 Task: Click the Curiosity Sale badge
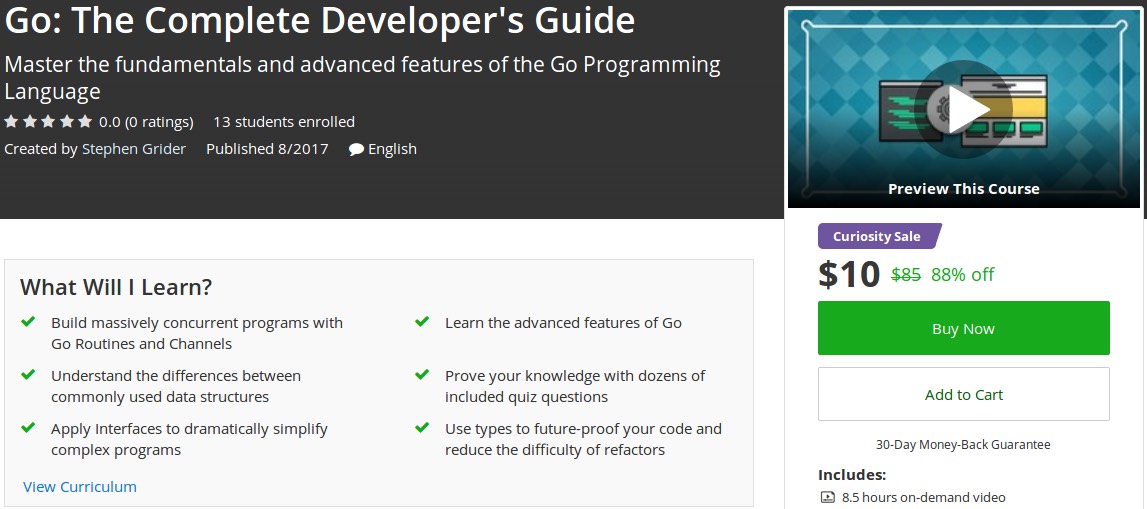point(879,236)
